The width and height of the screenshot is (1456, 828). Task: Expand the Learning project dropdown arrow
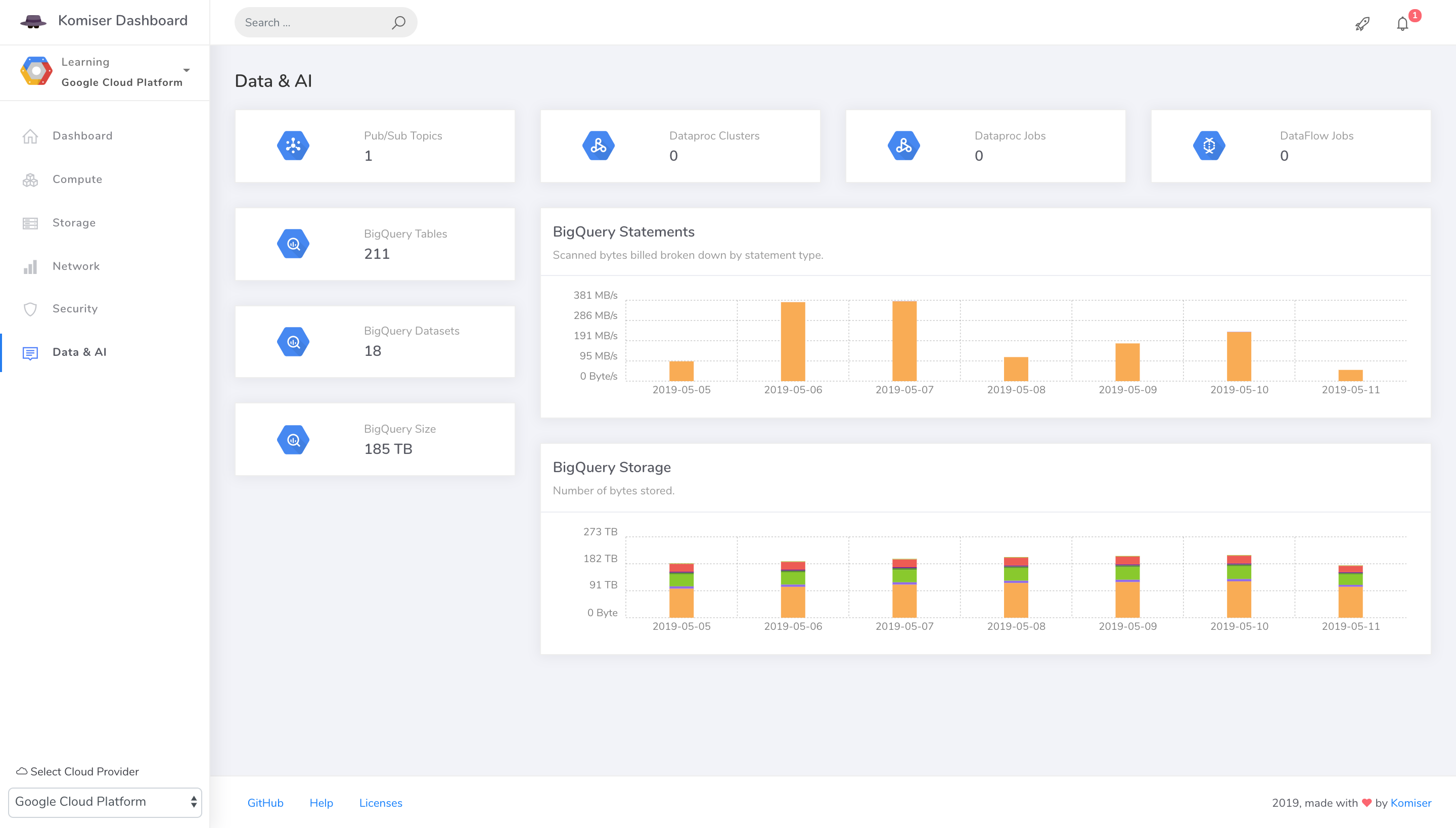tap(187, 71)
